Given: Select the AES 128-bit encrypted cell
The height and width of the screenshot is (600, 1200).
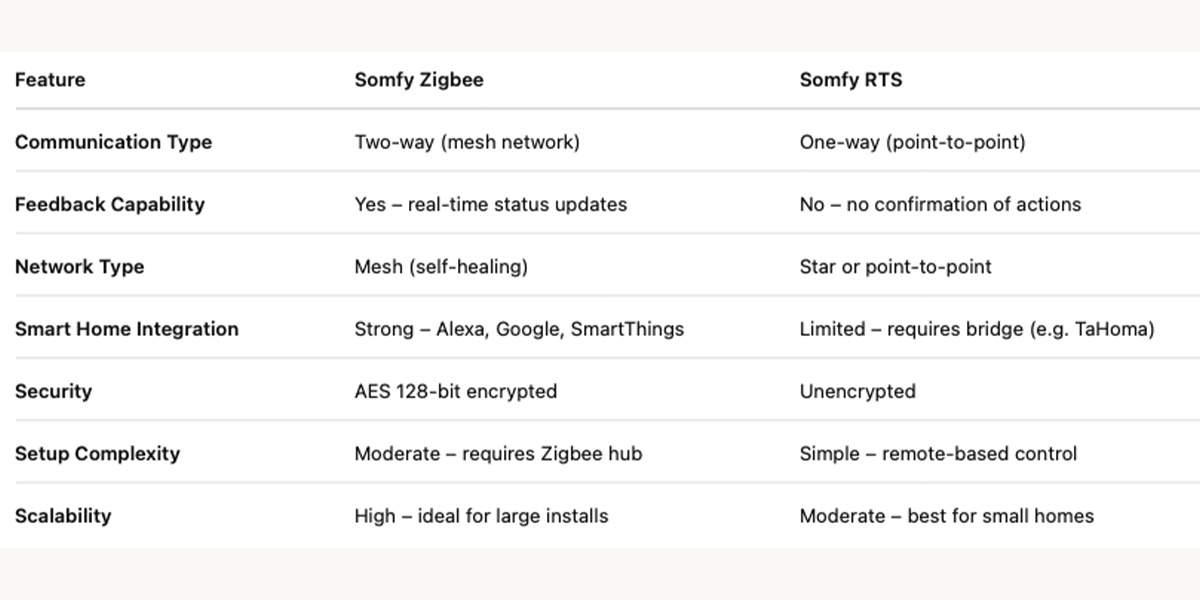Looking at the screenshot, I should [456, 391].
